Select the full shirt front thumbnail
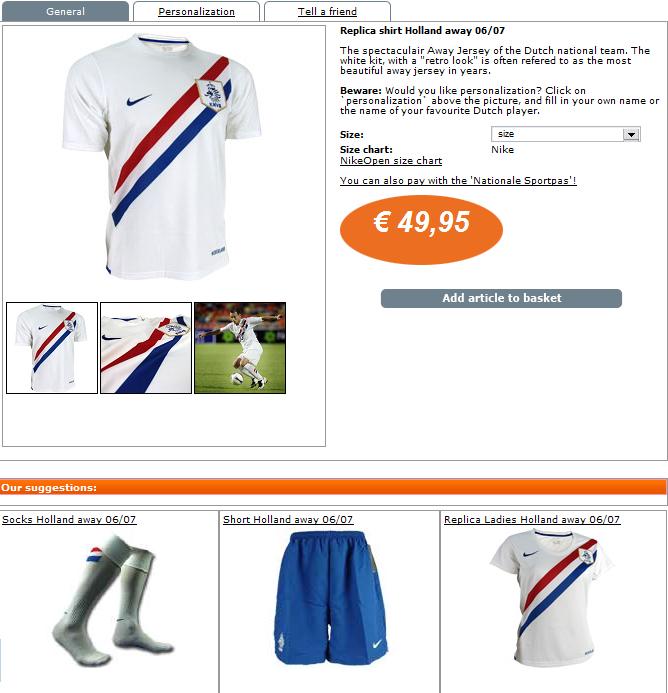 coord(52,348)
